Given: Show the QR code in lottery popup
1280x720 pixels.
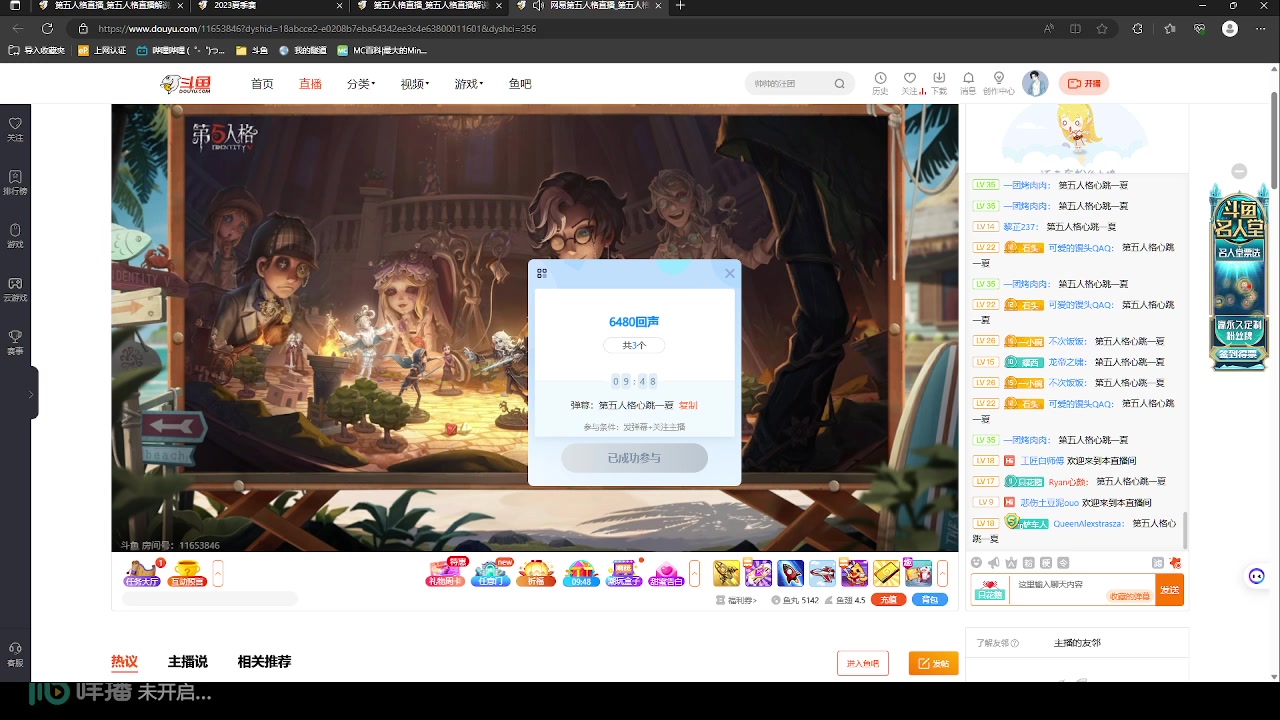Looking at the screenshot, I should click(x=542, y=273).
